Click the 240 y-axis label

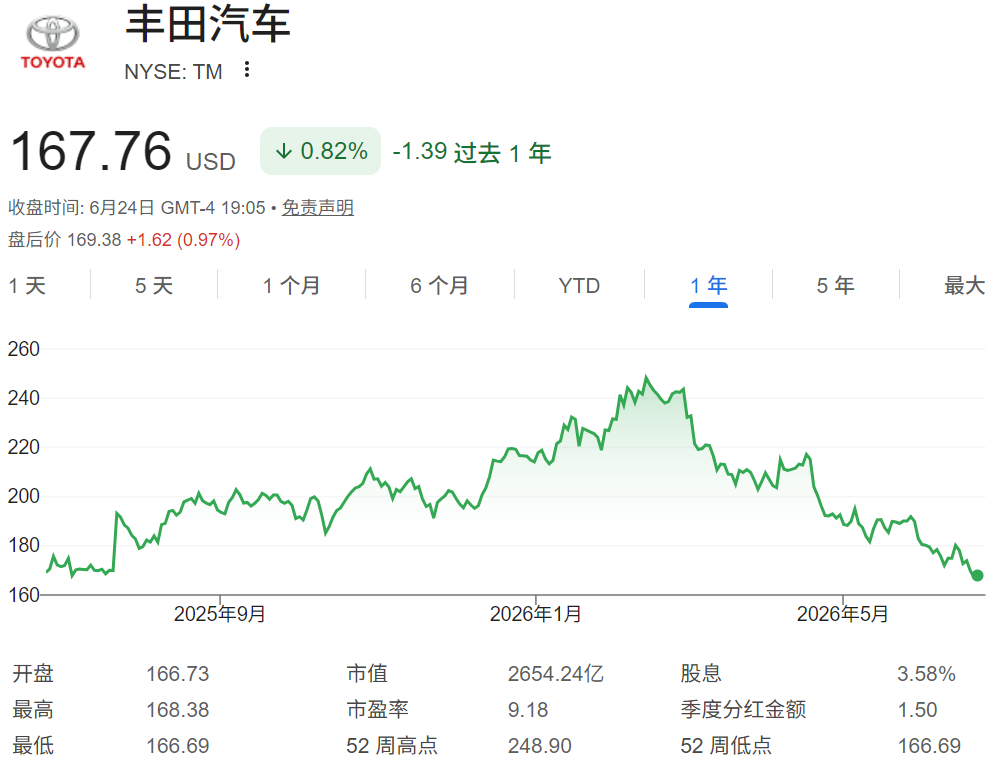coord(24,398)
